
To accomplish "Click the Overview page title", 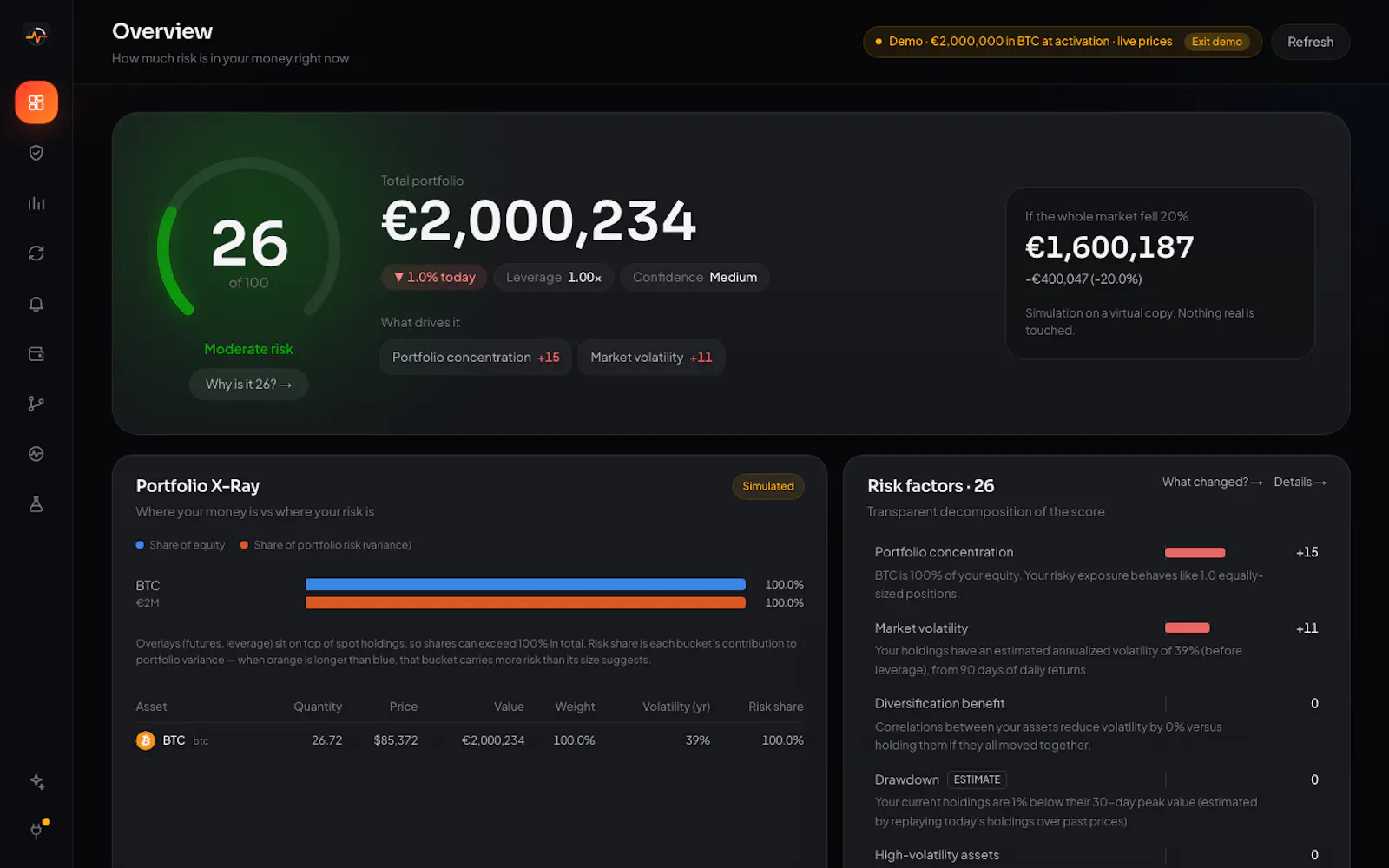I will pos(162,31).
